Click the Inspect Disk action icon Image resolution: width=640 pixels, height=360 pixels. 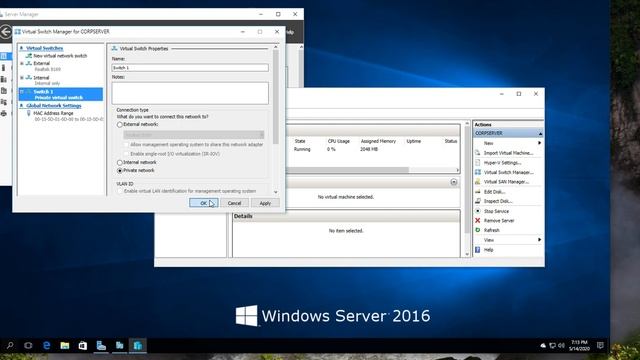pyautogui.click(x=478, y=201)
